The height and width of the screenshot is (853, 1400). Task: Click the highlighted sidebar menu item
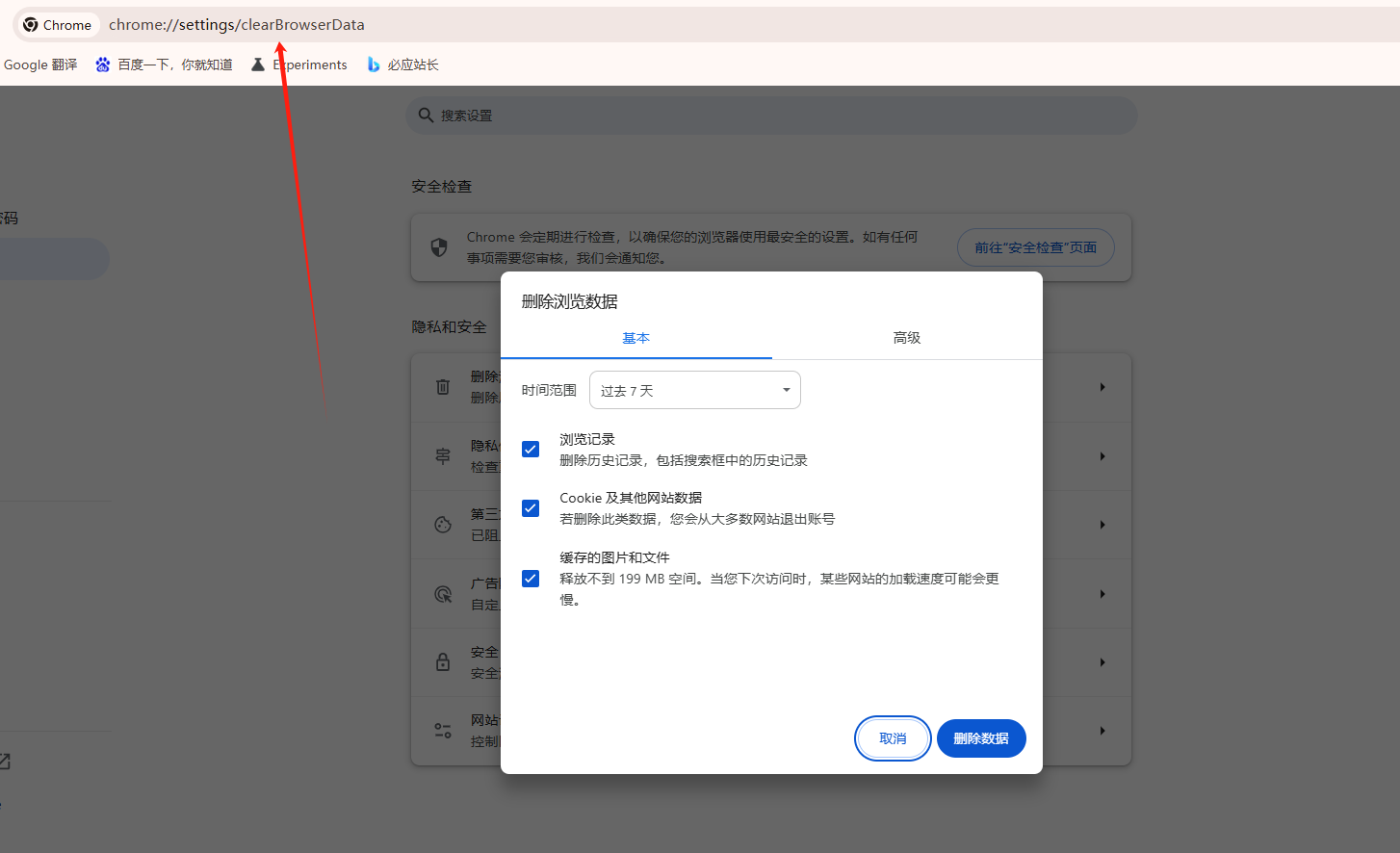click(x=54, y=259)
